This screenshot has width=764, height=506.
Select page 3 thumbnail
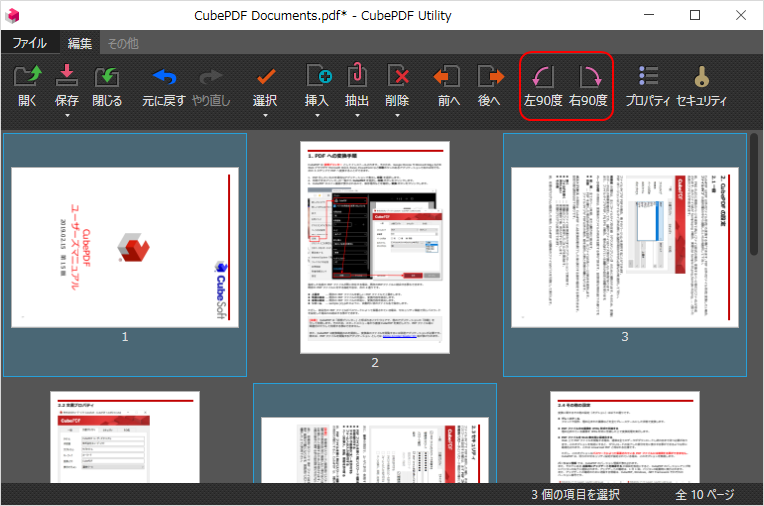625,248
